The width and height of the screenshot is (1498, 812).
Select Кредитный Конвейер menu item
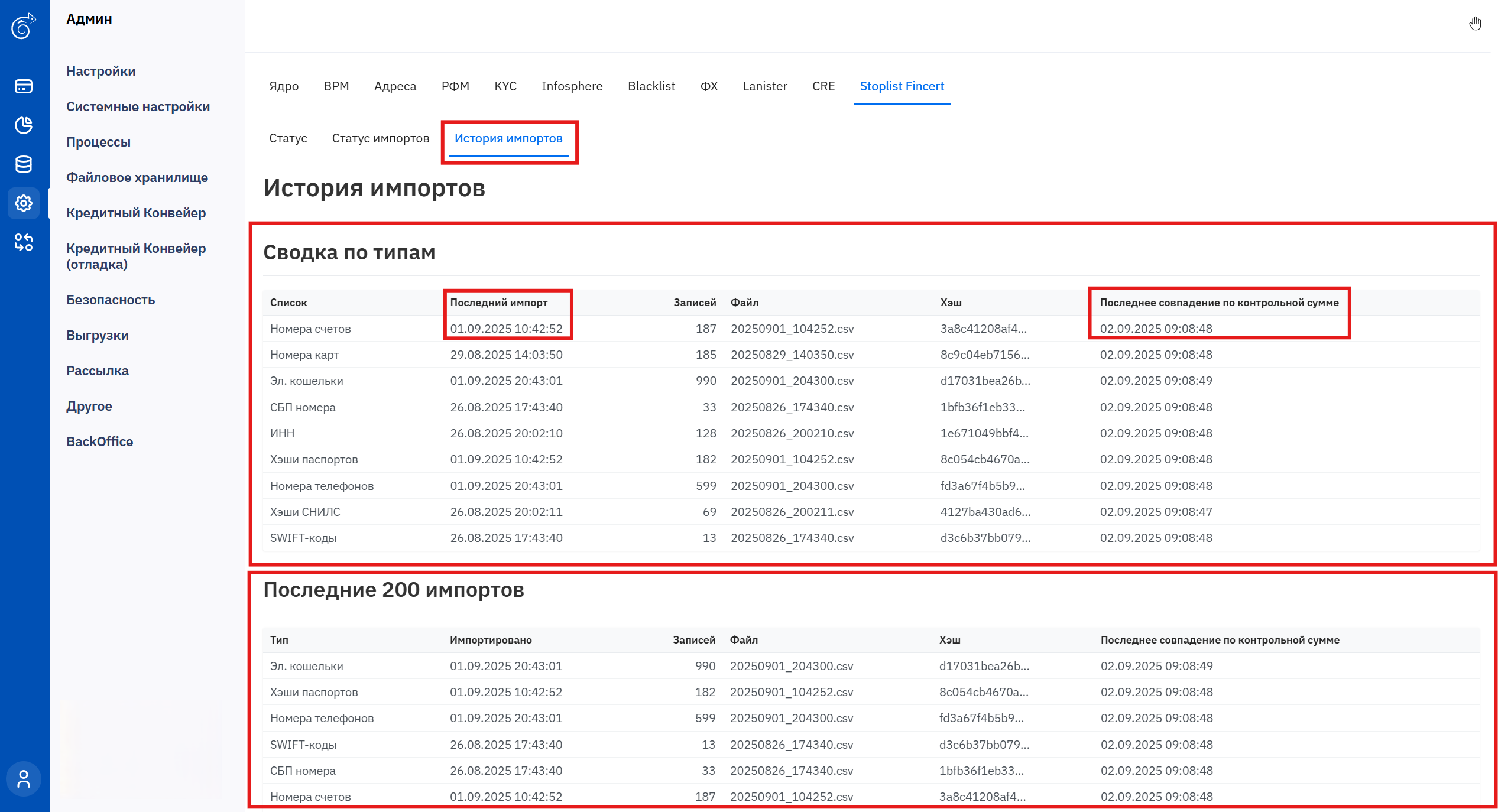tap(136, 213)
